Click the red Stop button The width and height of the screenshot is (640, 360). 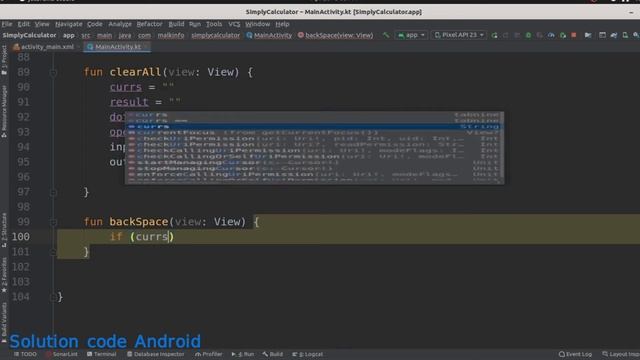[x=574, y=36]
